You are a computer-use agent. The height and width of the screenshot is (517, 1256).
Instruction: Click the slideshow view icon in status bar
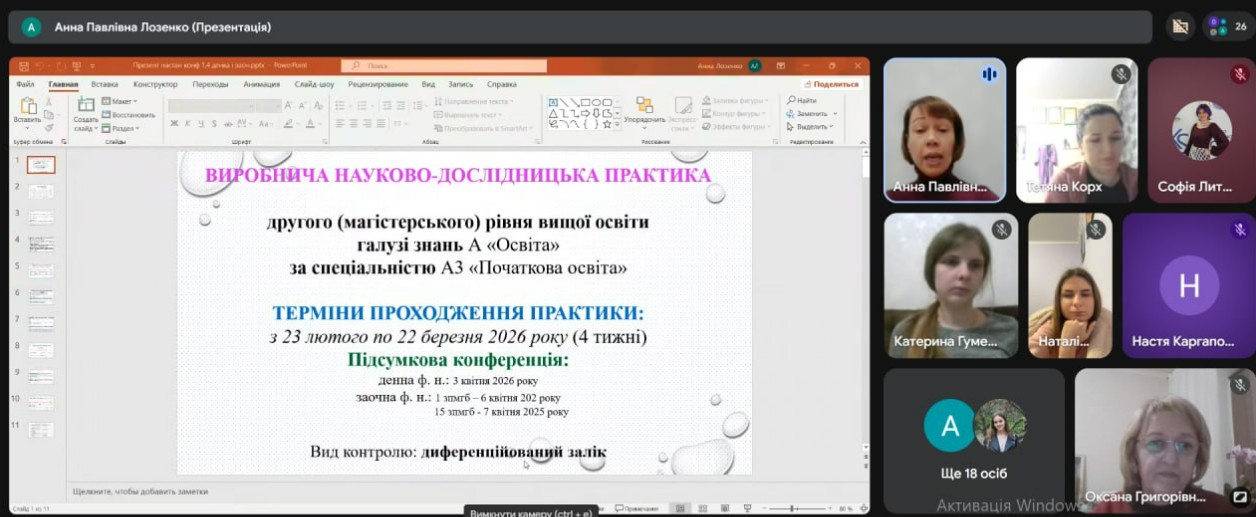(747, 508)
